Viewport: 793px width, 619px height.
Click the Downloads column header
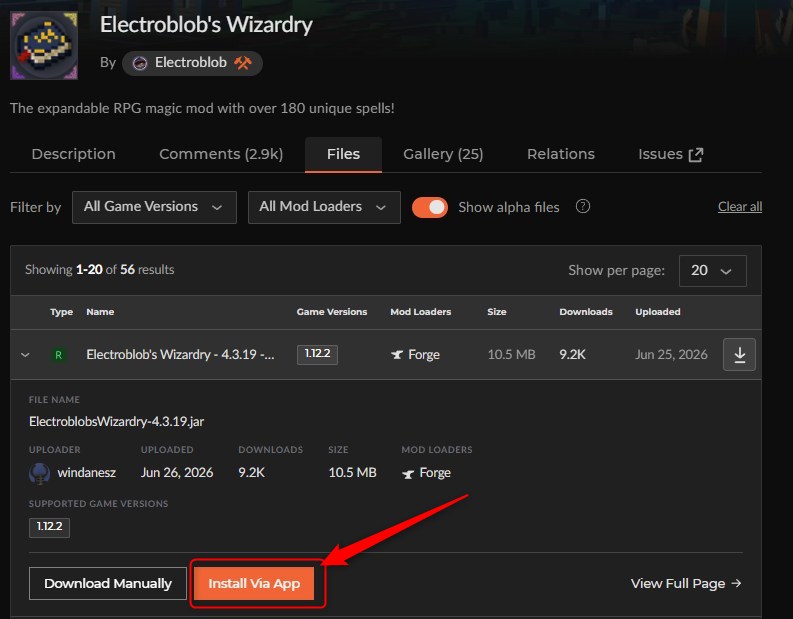[x=586, y=312]
